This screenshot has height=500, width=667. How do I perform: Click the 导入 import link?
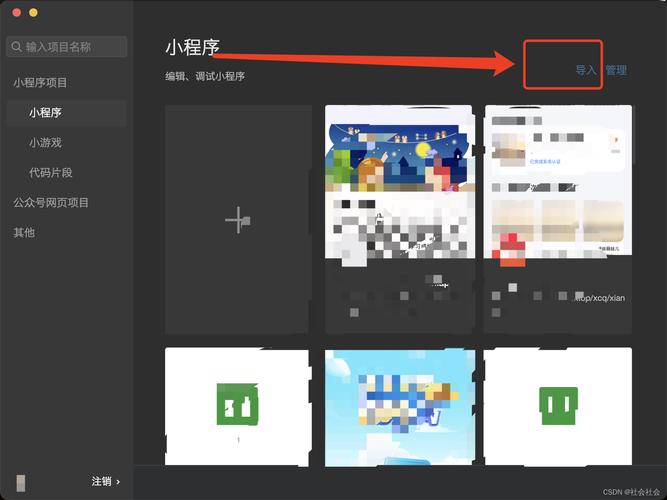pos(586,70)
